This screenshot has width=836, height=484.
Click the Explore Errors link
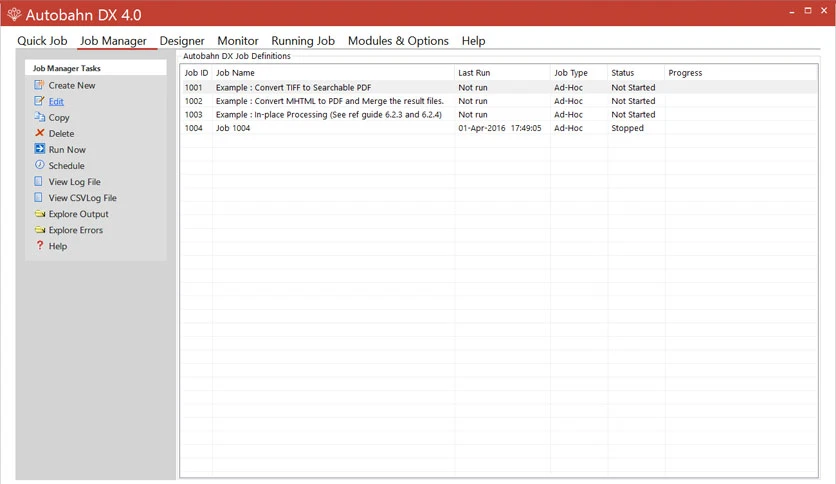(x=76, y=230)
